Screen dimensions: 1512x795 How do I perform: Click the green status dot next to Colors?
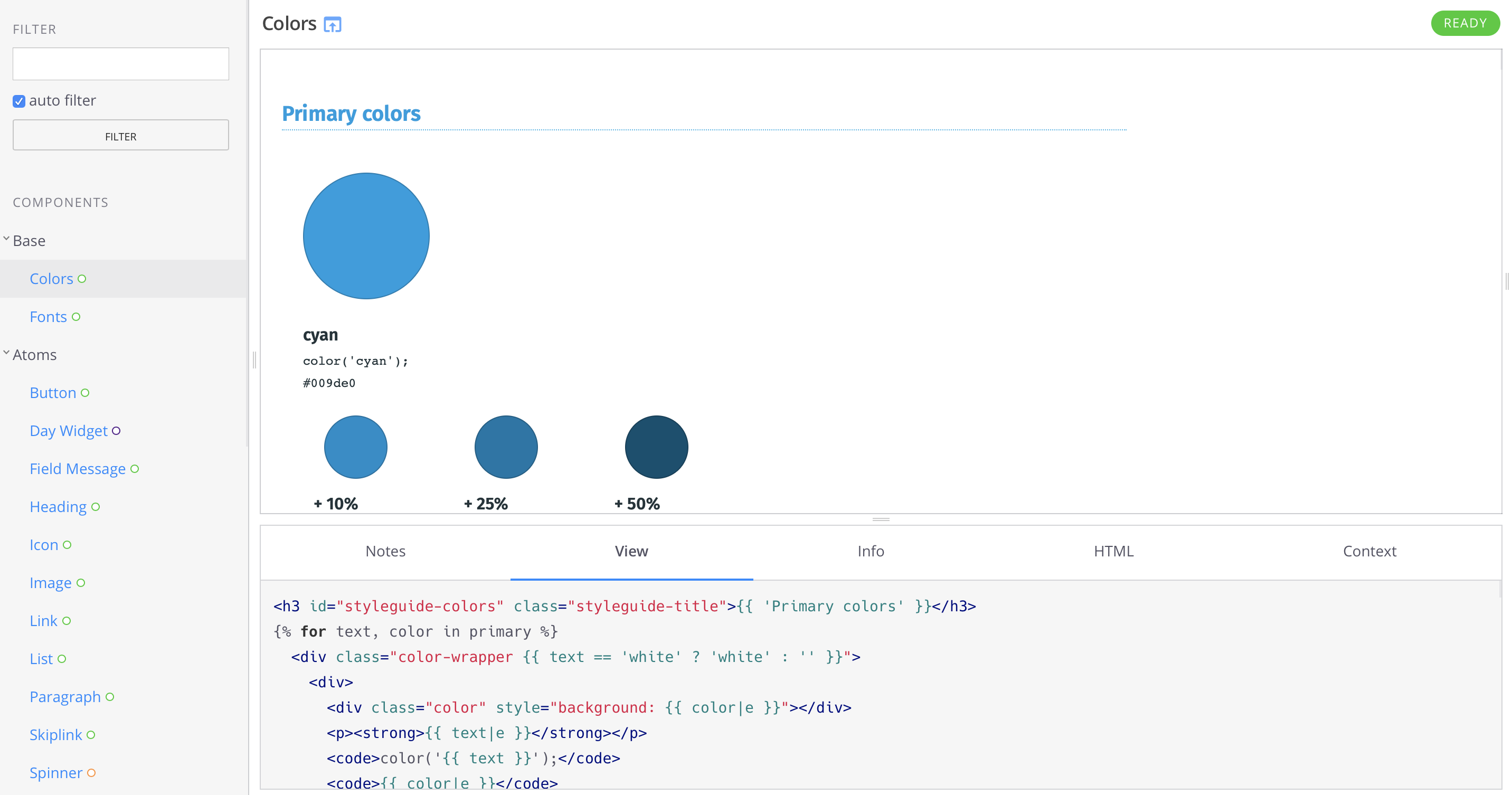pos(82,279)
